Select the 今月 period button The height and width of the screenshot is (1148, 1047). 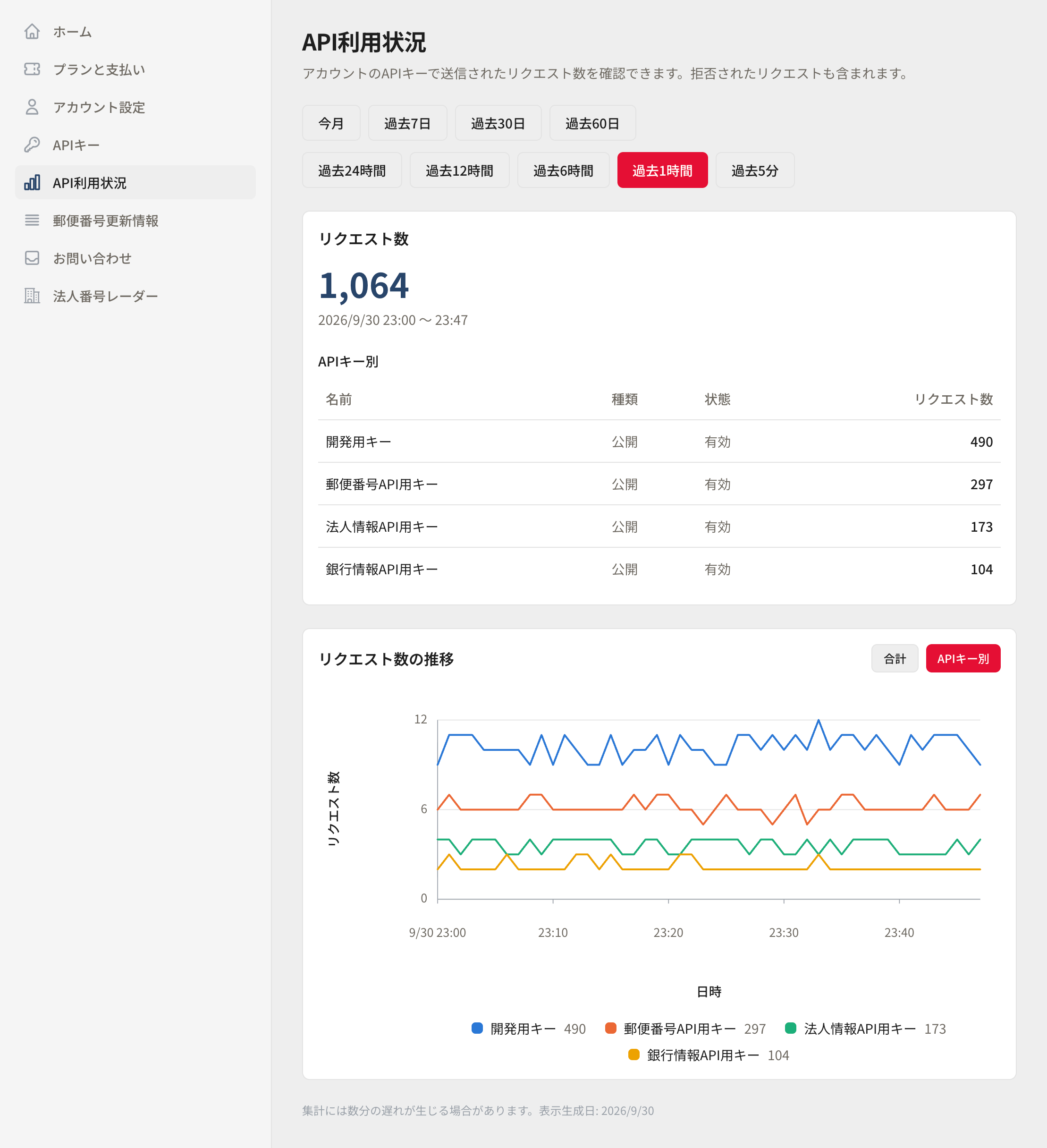(331, 123)
